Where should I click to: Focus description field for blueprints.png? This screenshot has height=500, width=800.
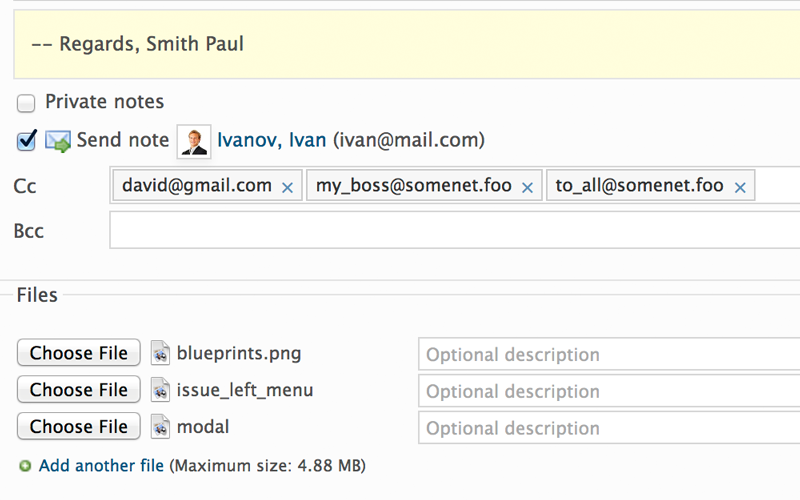pos(608,355)
